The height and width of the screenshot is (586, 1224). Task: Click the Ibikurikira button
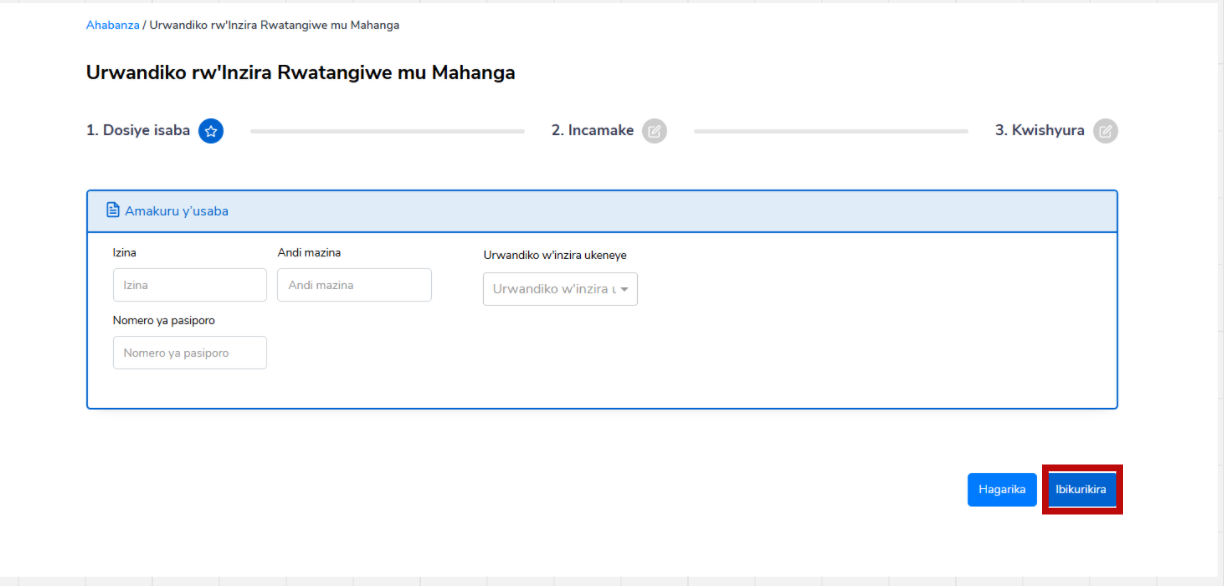point(1081,490)
